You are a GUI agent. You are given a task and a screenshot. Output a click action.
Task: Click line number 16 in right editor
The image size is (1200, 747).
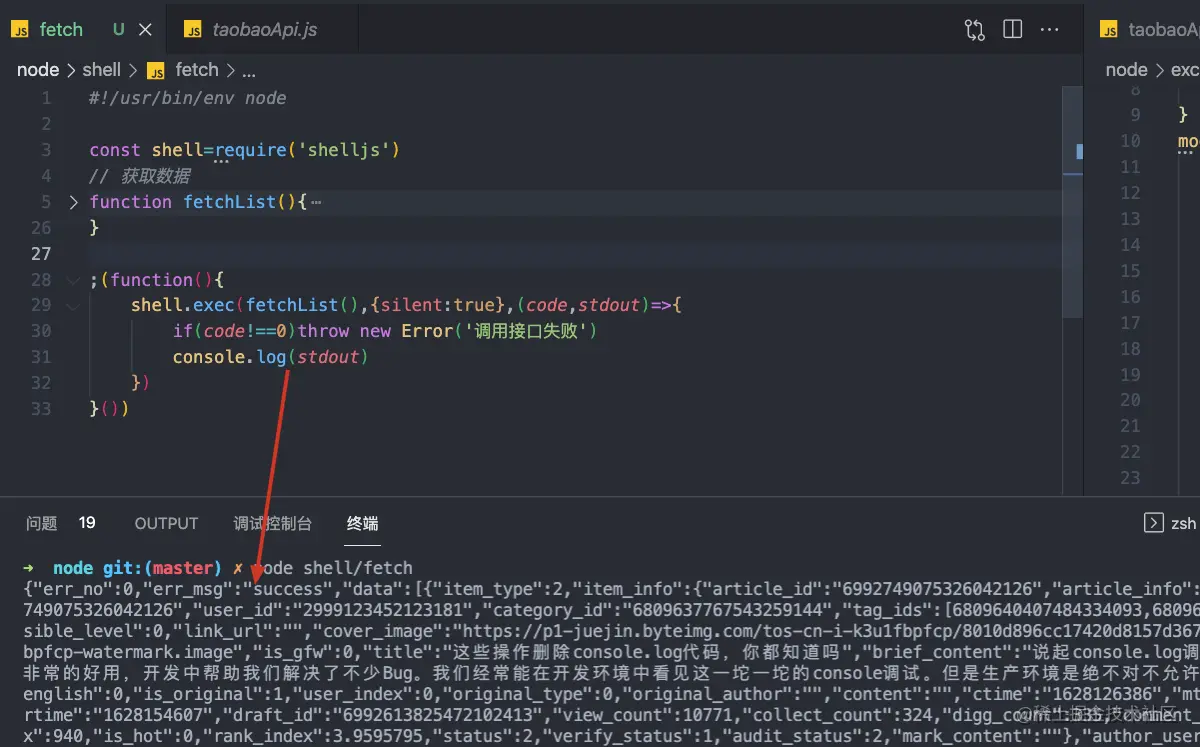tap(1130, 297)
